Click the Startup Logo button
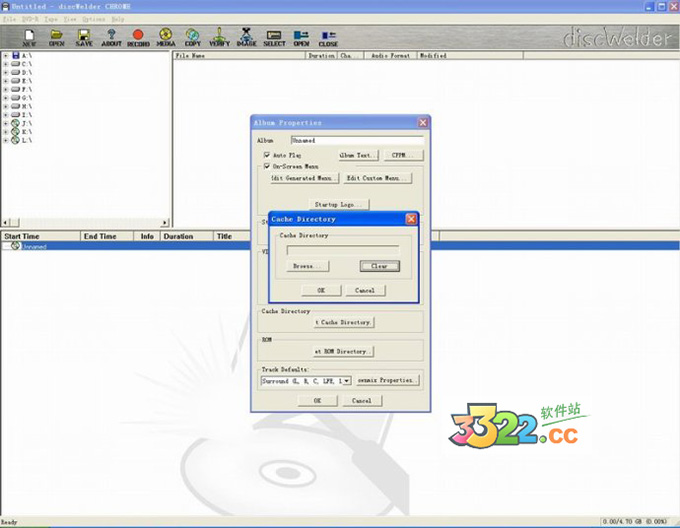680x528 pixels. pos(339,204)
